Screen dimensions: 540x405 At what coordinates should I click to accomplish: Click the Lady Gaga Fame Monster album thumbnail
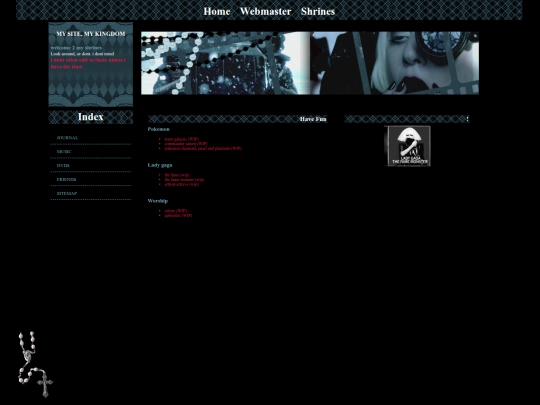407,146
